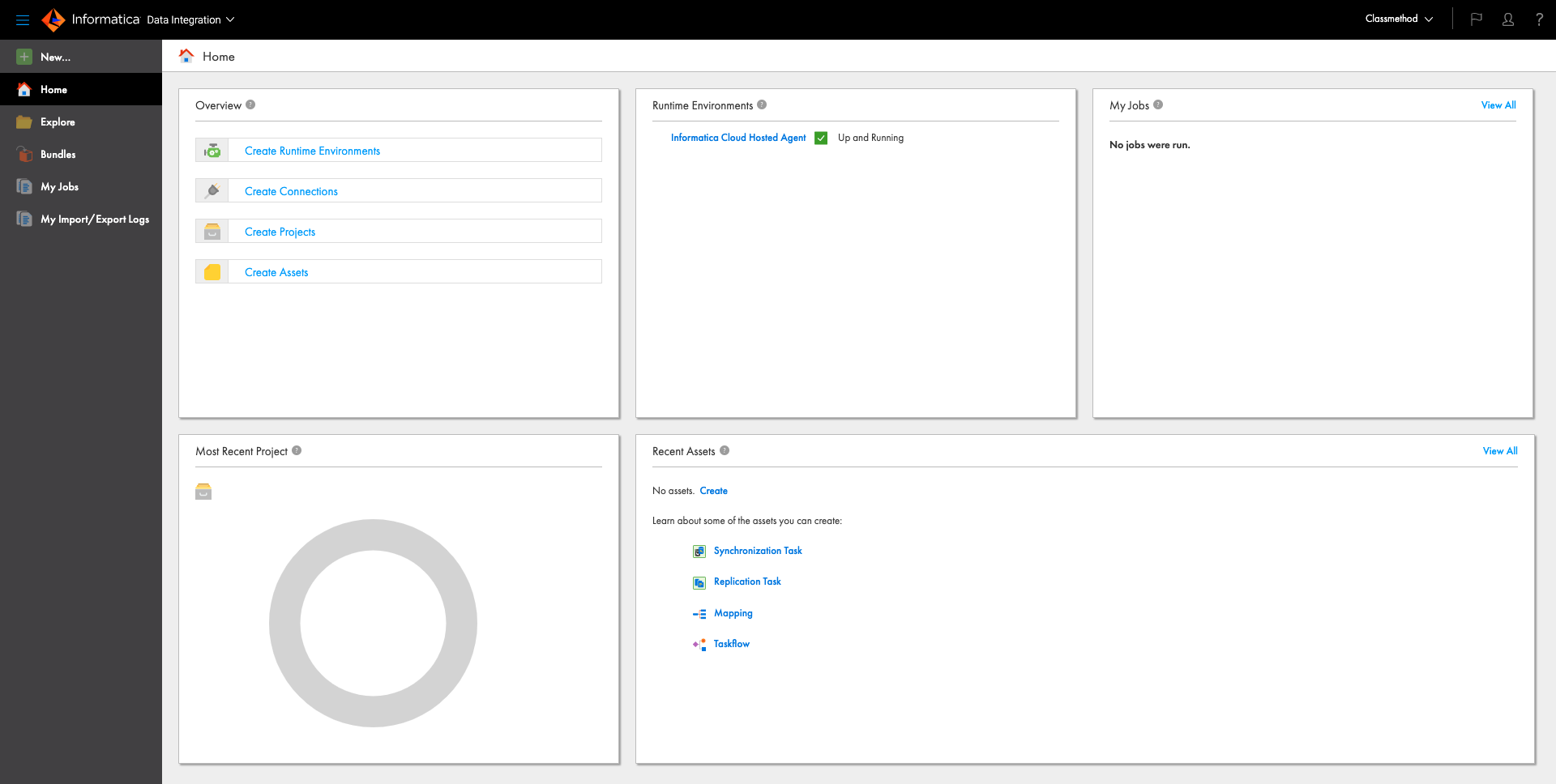The height and width of the screenshot is (784, 1556).
Task: Click the Replication Task icon
Action: 699,582
